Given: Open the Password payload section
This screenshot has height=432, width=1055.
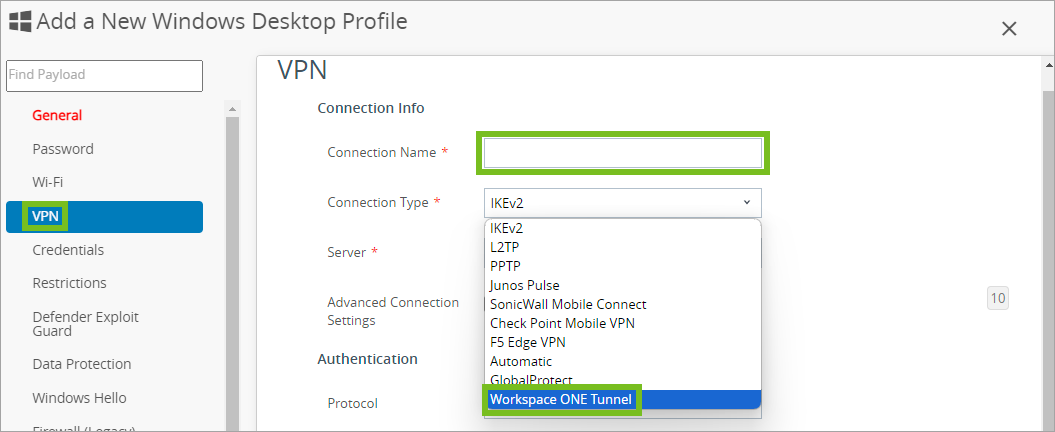Looking at the screenshot, I should (x=63, y=149).
